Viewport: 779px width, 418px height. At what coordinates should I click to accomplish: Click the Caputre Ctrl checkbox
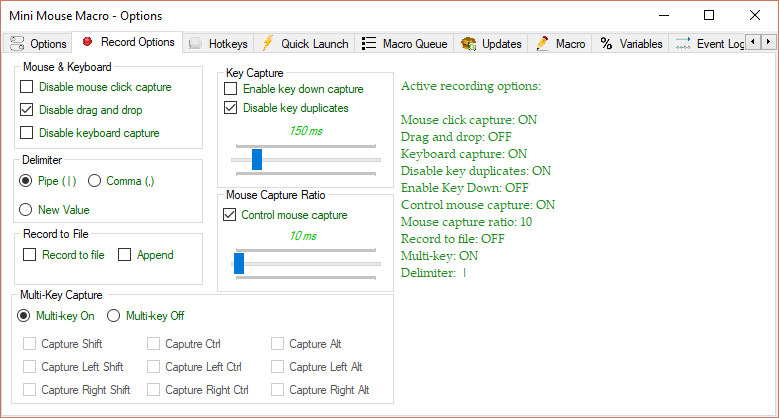(x=153, y=344)
